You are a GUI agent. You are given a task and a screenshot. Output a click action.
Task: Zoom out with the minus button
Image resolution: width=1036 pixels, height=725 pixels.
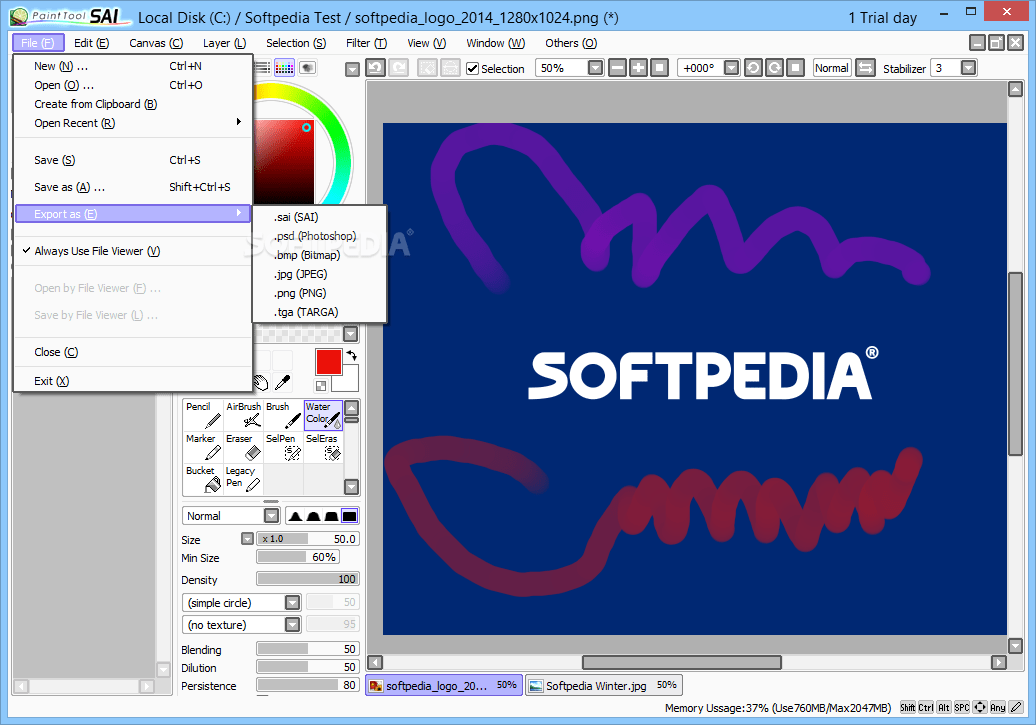click(617, 67)
